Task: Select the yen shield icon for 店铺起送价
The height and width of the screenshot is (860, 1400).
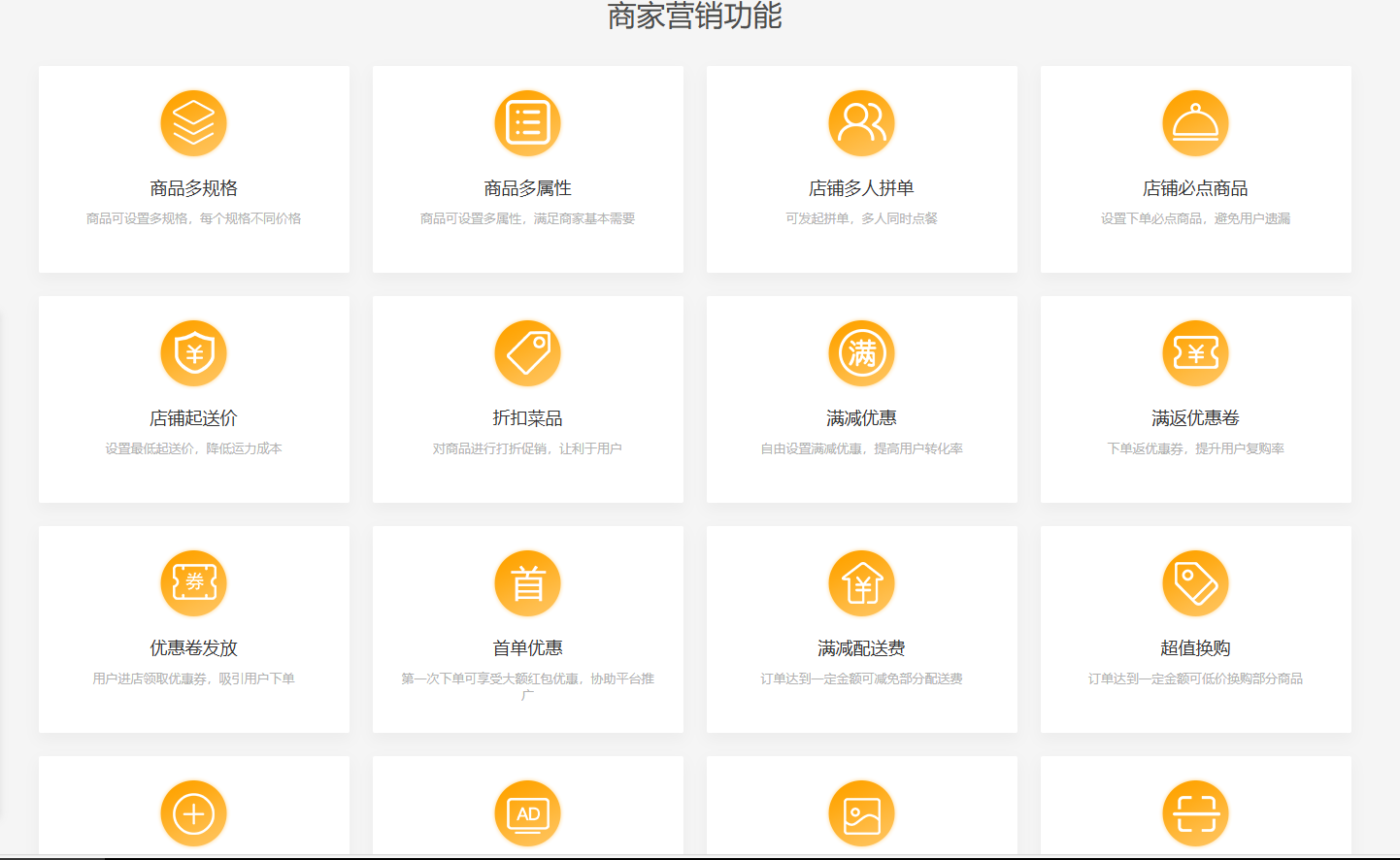Action: [x=193, y=353]
